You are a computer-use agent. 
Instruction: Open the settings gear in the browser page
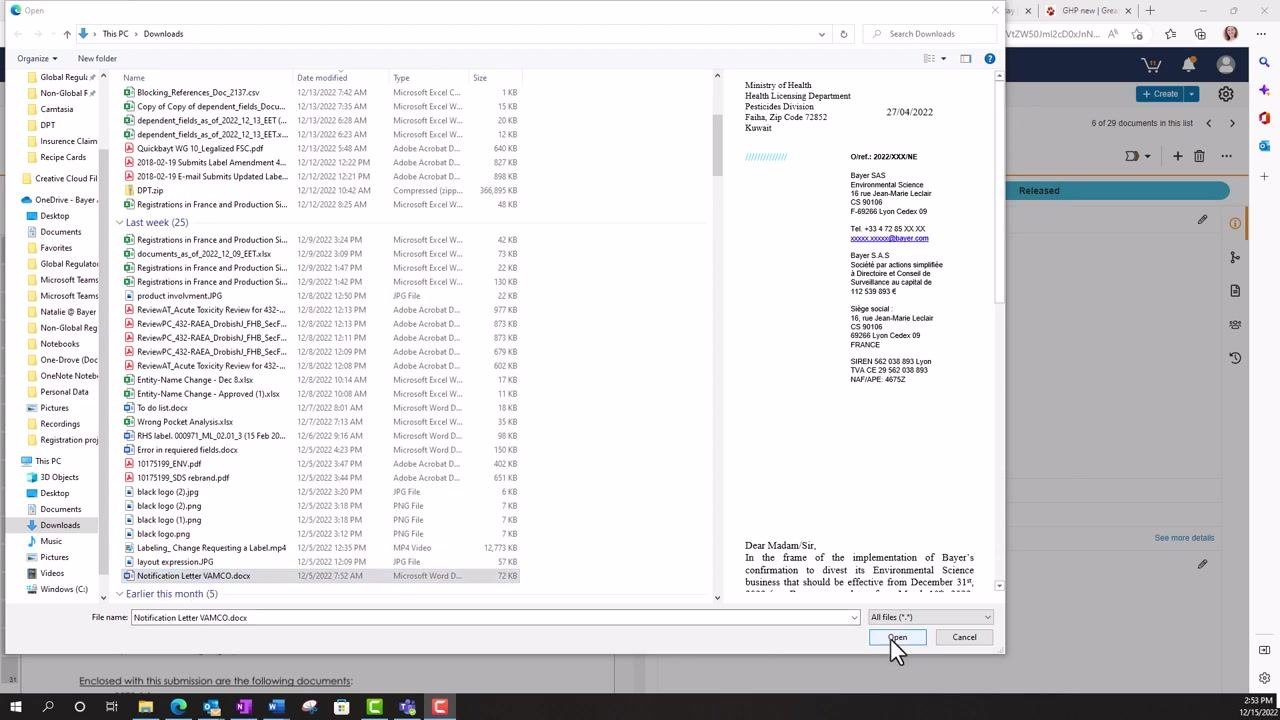click(1226, 94)
